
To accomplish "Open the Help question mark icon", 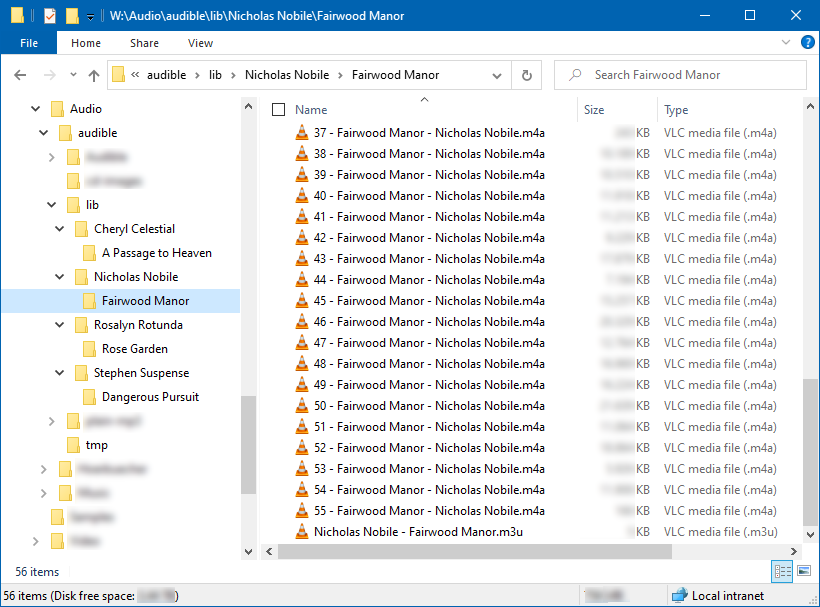I will pos(807,42).
